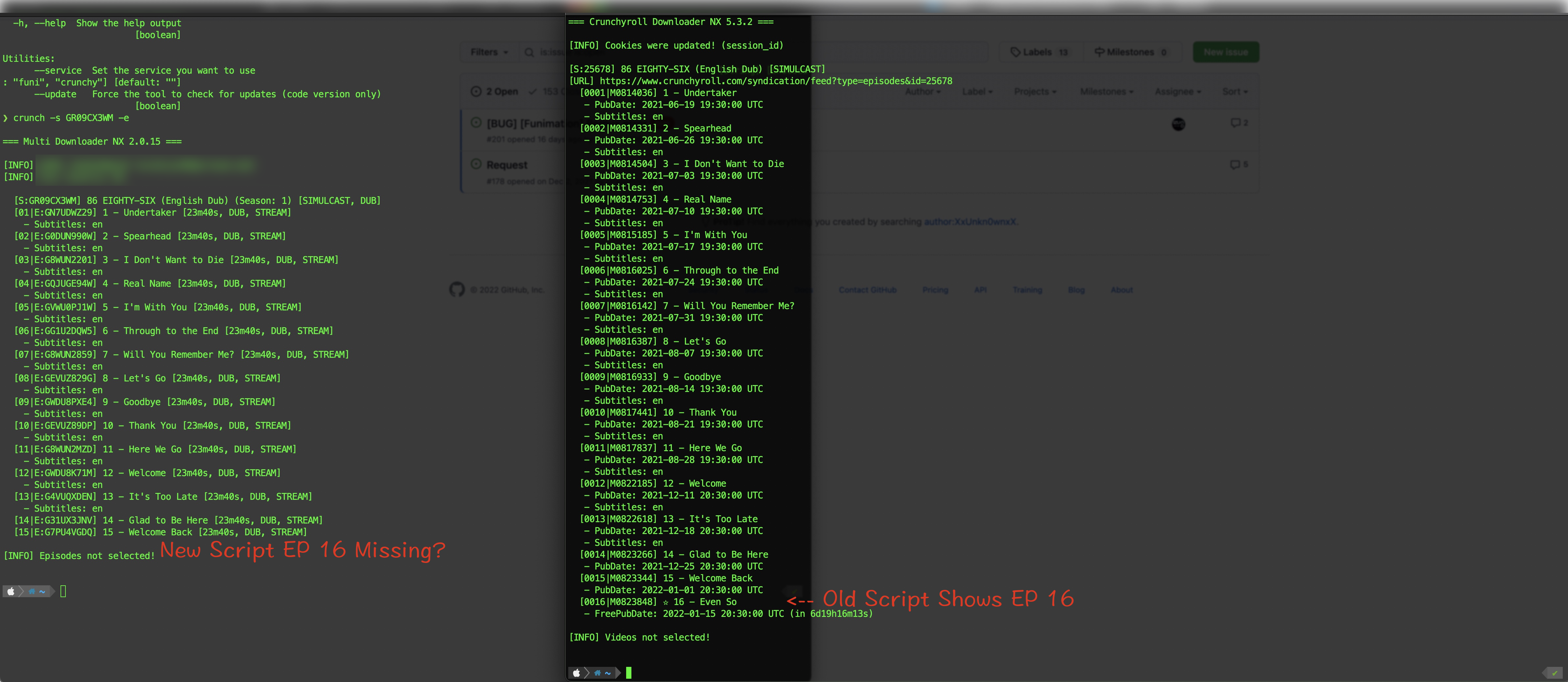Click the 'Multi Downloader NX 2.0.15' heading line
Viewport: 1568px width, 682px height.
click(92, 142)
